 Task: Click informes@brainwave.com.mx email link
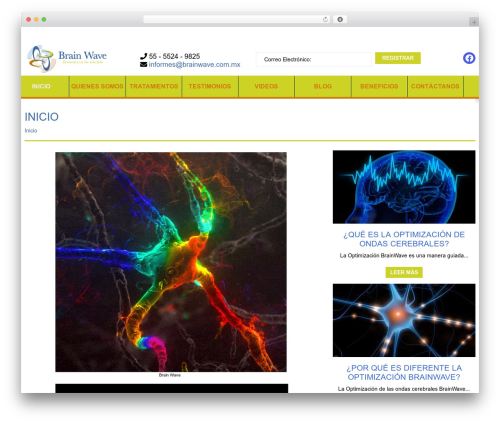click(194, 65)
